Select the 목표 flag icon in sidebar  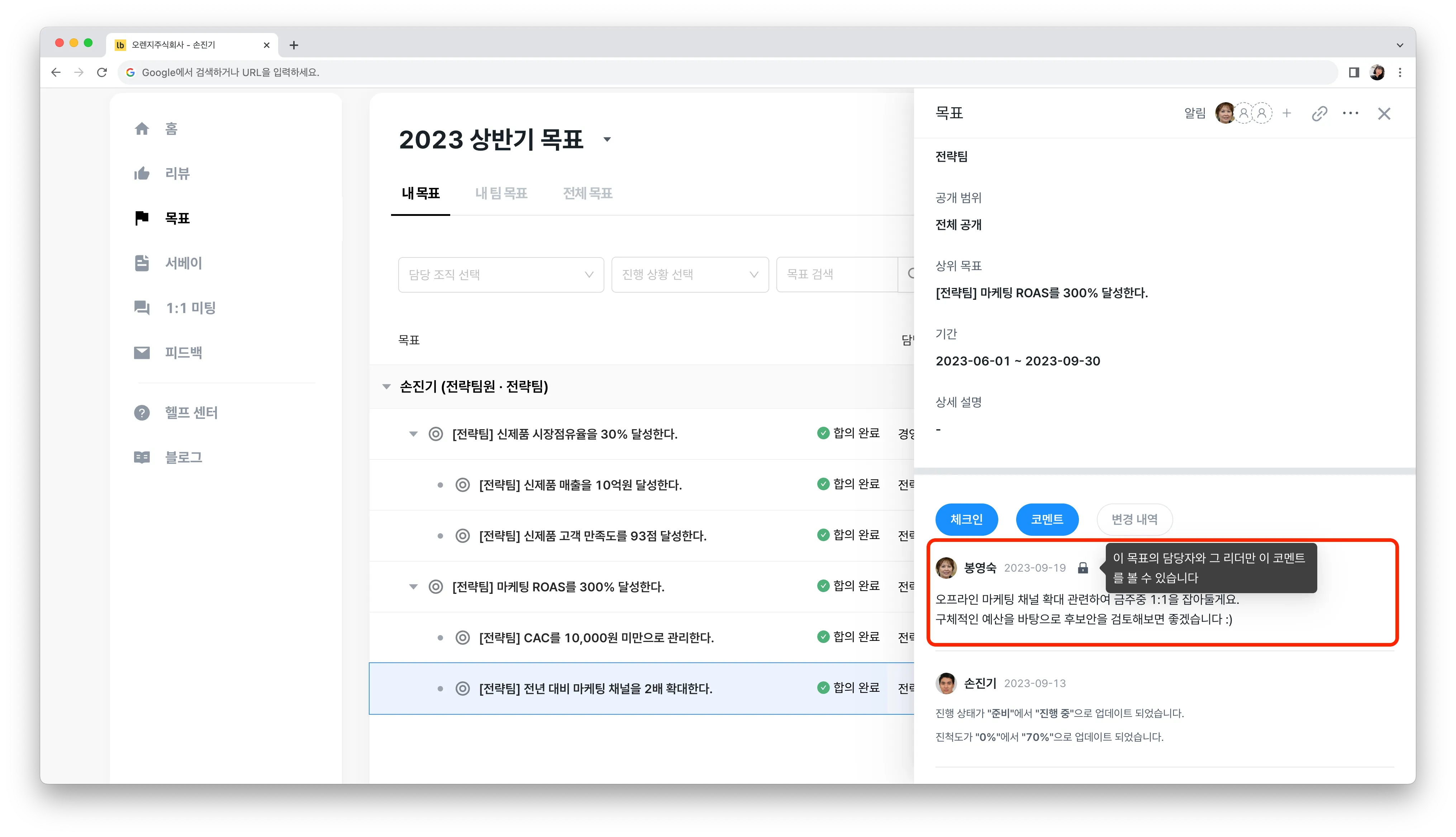(142, 218)
